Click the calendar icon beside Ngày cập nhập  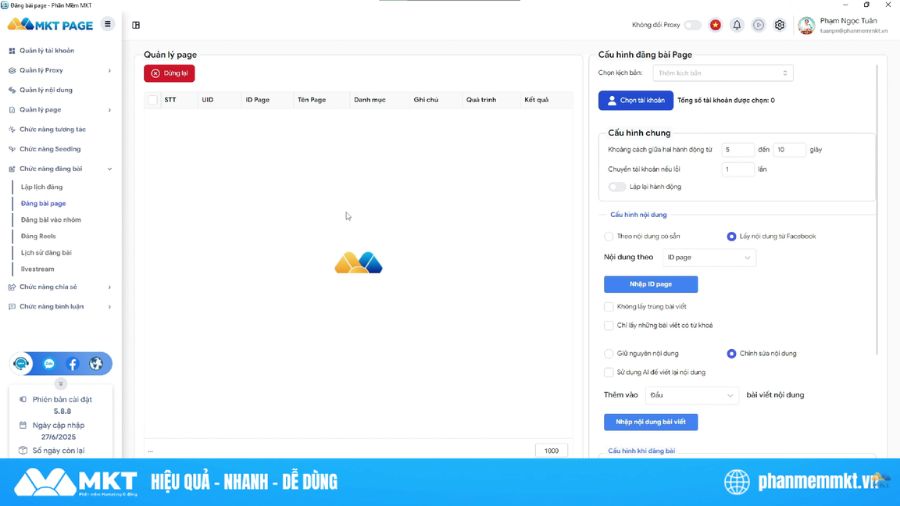23,425
